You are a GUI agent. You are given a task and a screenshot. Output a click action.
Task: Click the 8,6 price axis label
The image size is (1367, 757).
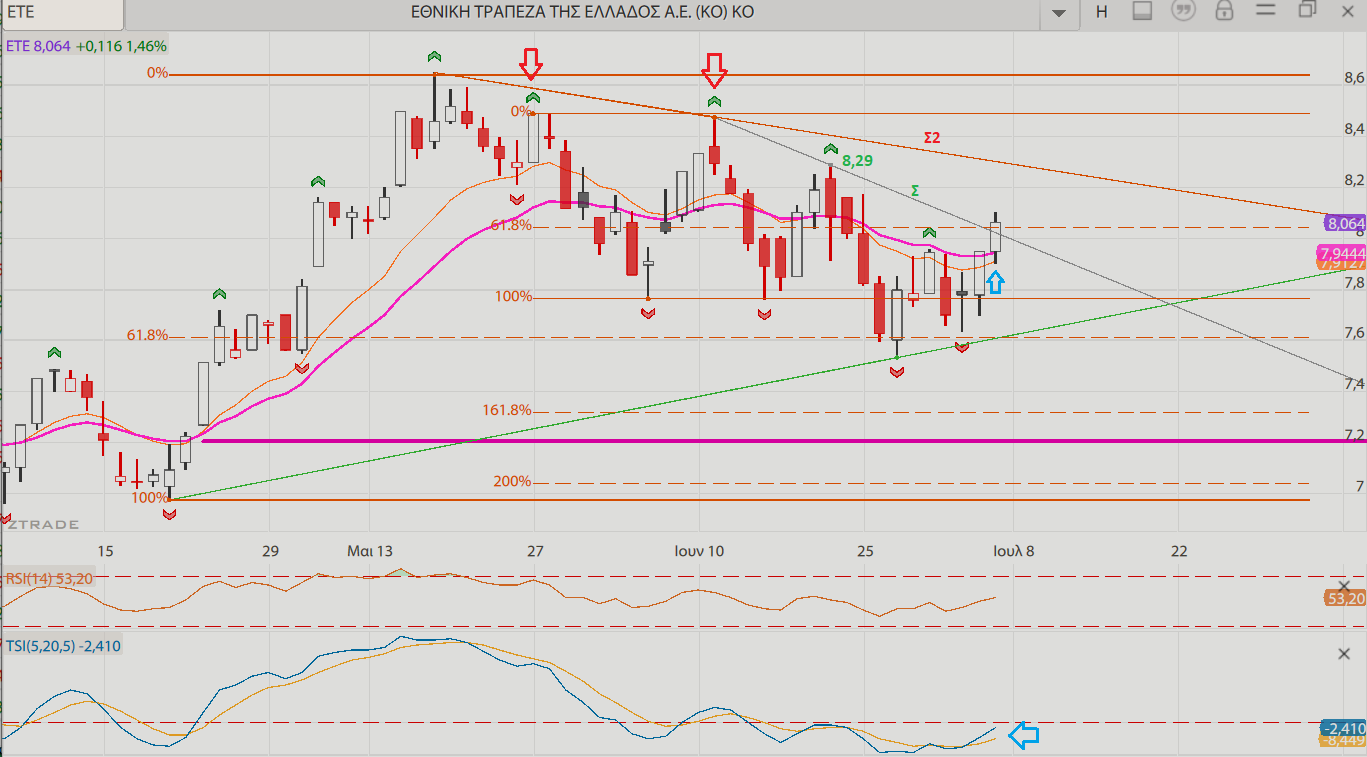[x=1353, y=77]
